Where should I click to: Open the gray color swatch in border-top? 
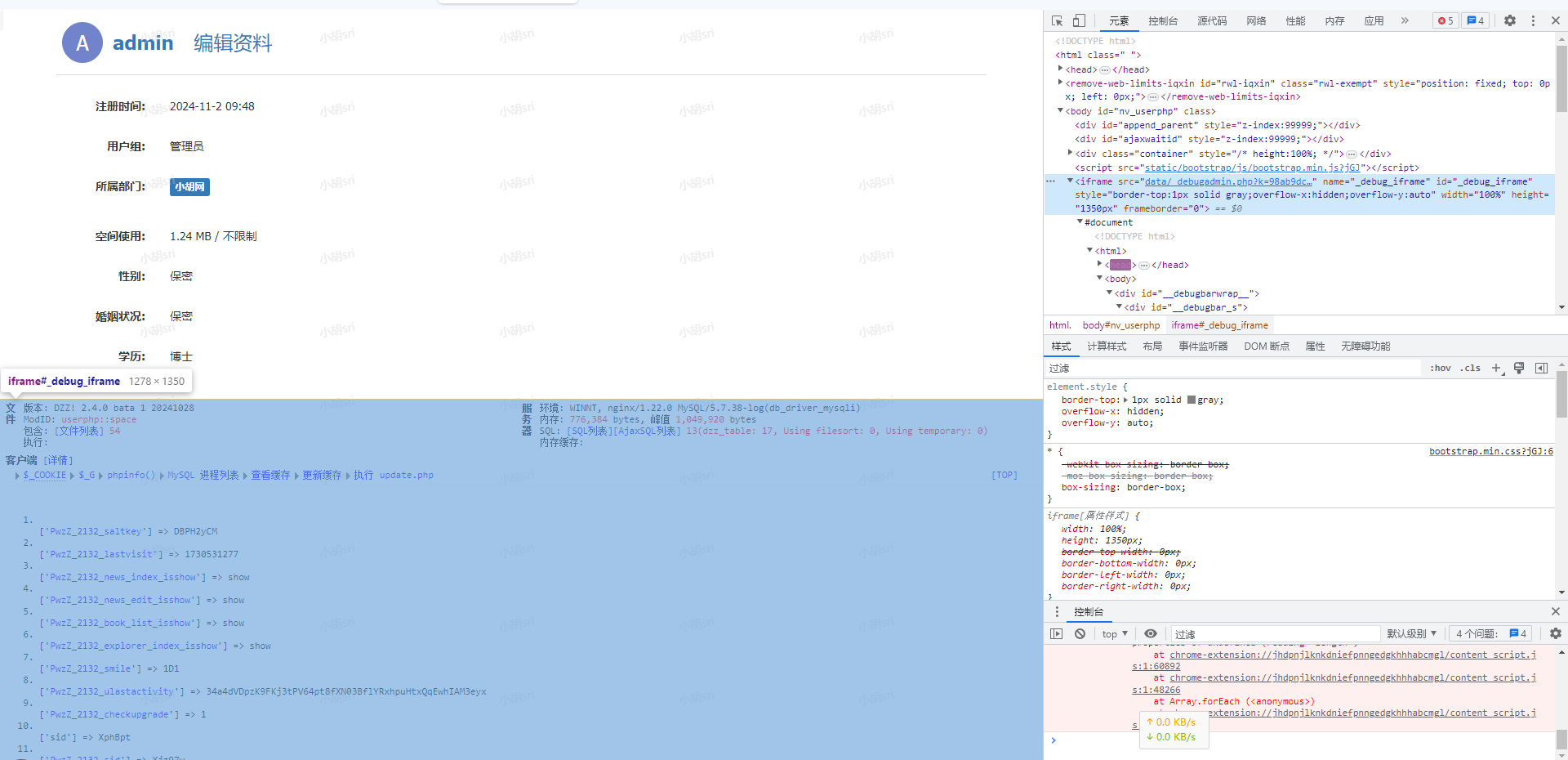point(1192,400)
